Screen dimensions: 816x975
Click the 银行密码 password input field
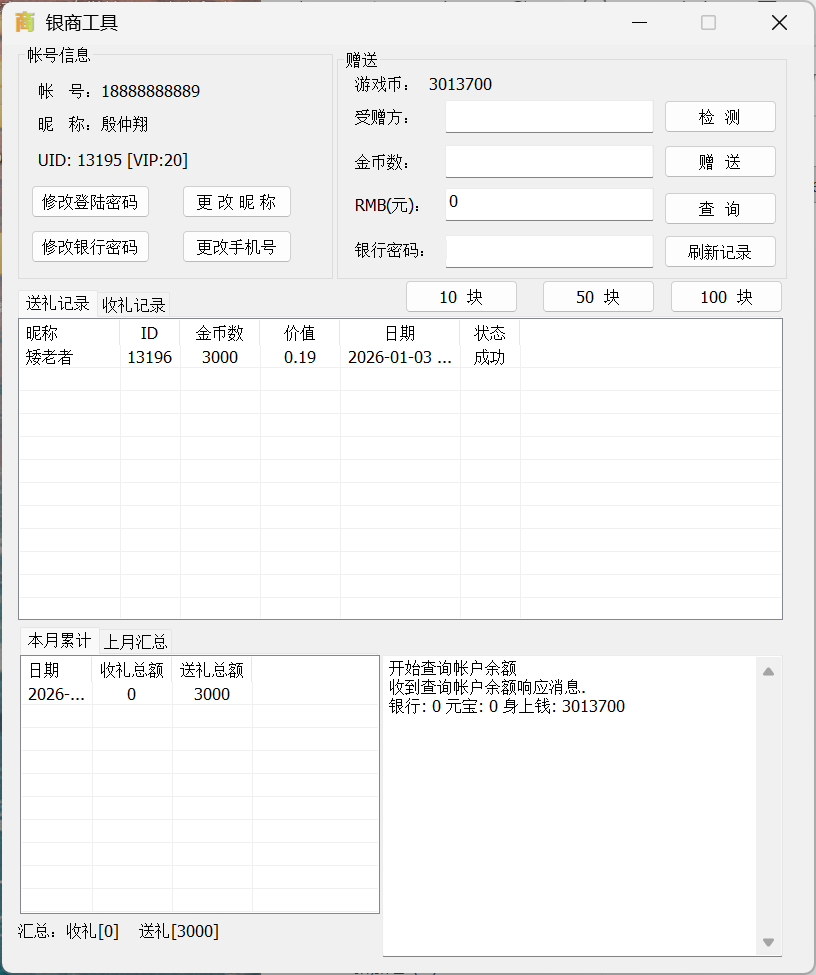click(x=548, y=251)
